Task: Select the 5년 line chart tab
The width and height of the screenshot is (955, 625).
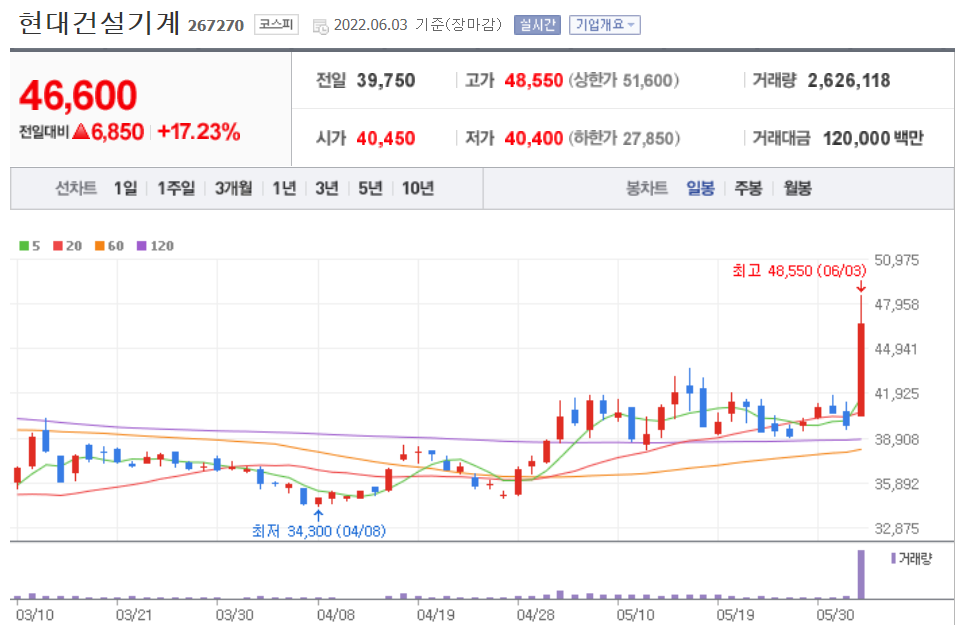Action: click(370, 188)
